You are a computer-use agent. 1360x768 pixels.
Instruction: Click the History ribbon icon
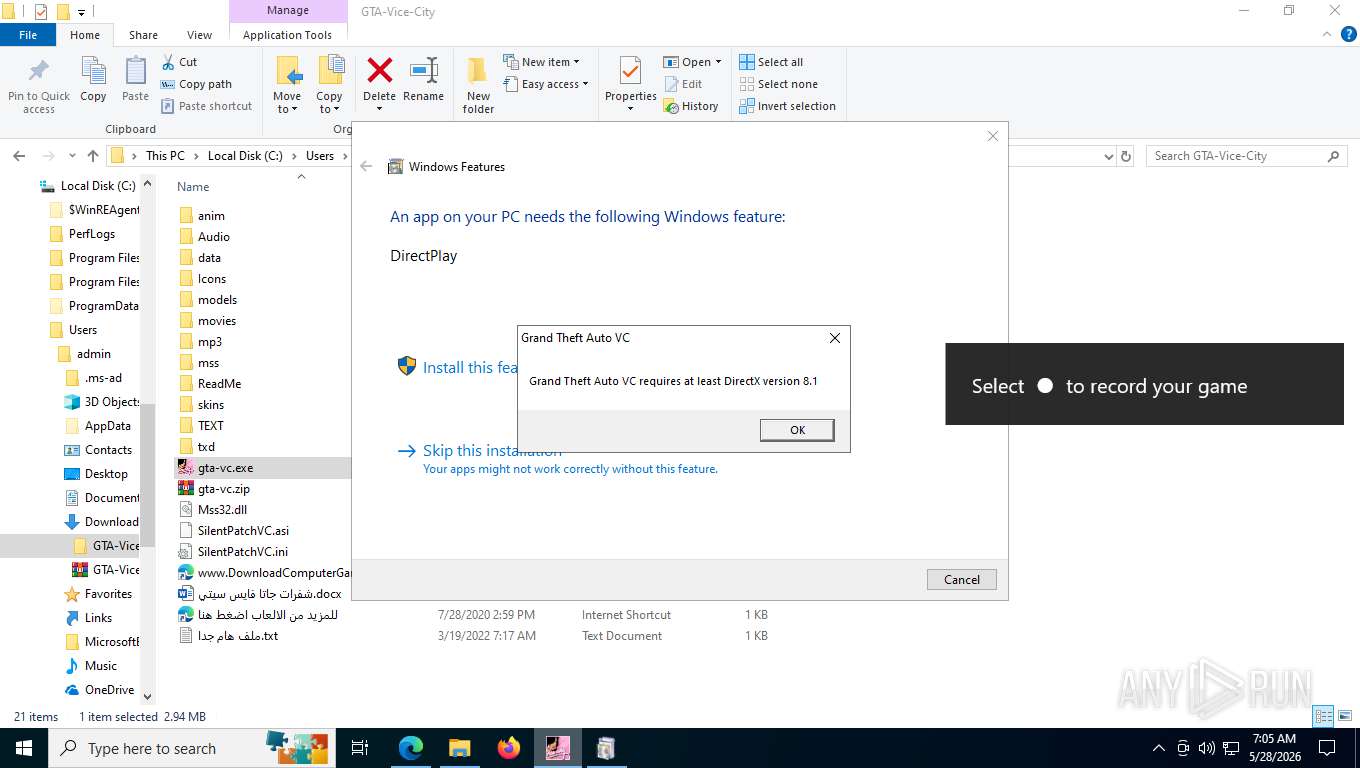click(691, 106)
